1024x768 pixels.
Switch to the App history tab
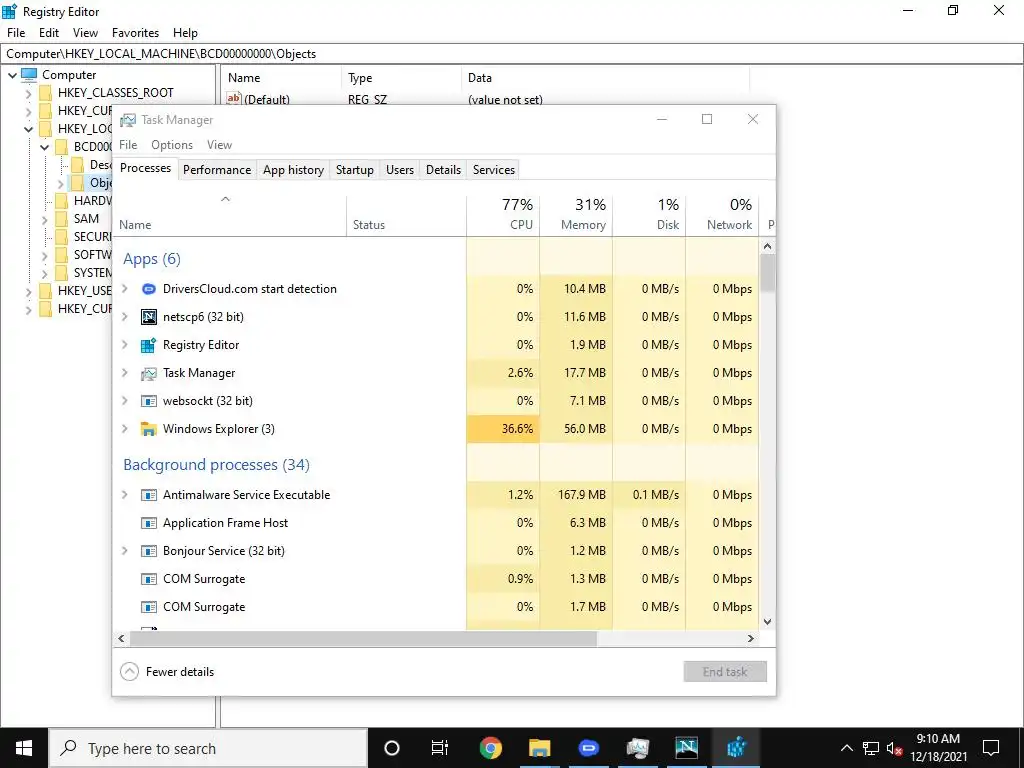tap(293, 170)
